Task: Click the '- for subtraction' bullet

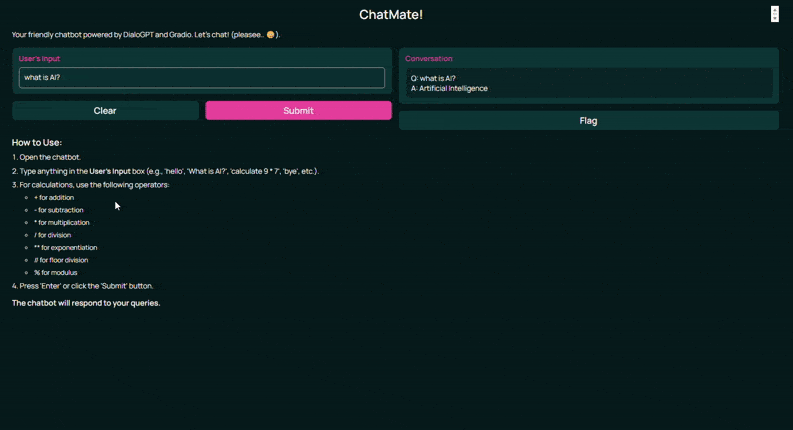Action: (59, 210)
